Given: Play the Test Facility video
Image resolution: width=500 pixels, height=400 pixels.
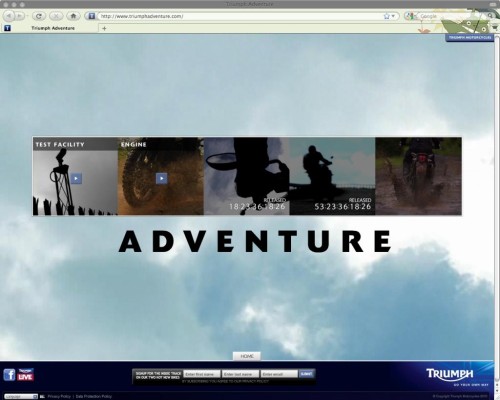Looking at the screenshot, I should (x=76, y=178).
